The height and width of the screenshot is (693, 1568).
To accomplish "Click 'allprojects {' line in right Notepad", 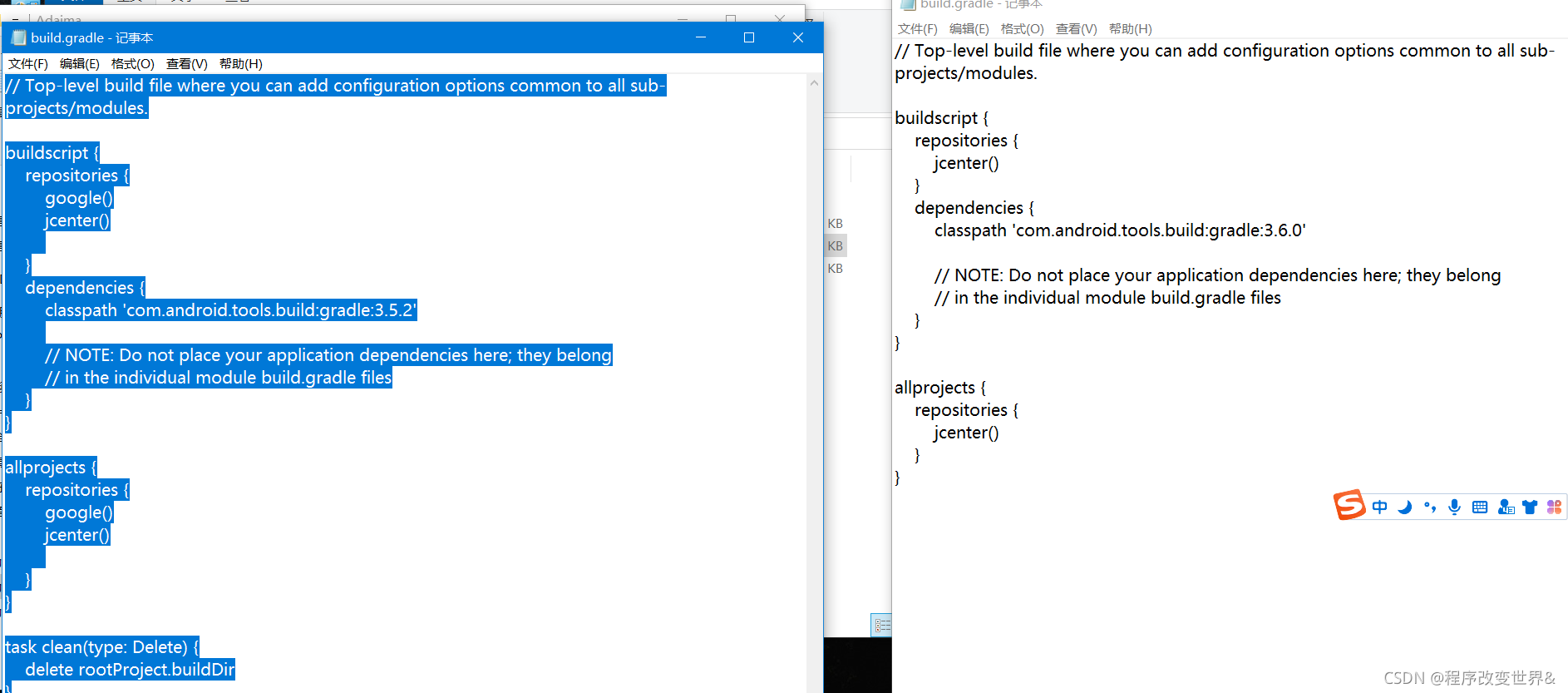I will coord(940,388).
